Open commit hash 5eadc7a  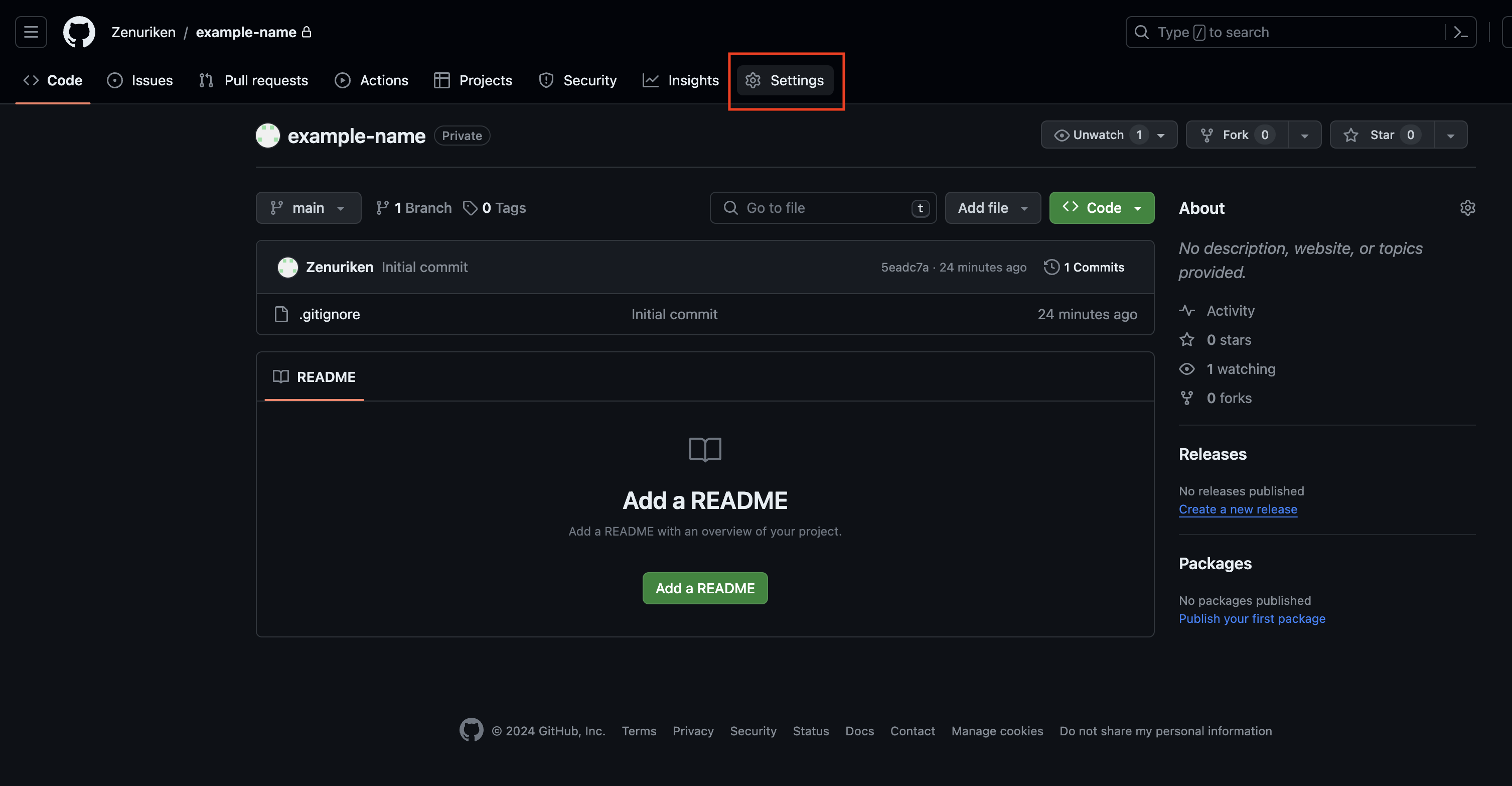(x=904, y=268)
